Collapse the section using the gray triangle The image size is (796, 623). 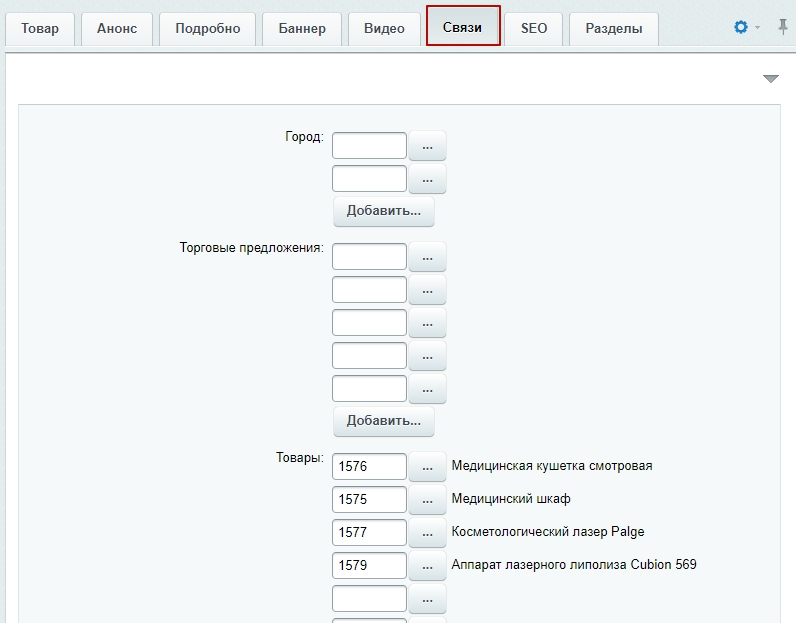[771, 79]
